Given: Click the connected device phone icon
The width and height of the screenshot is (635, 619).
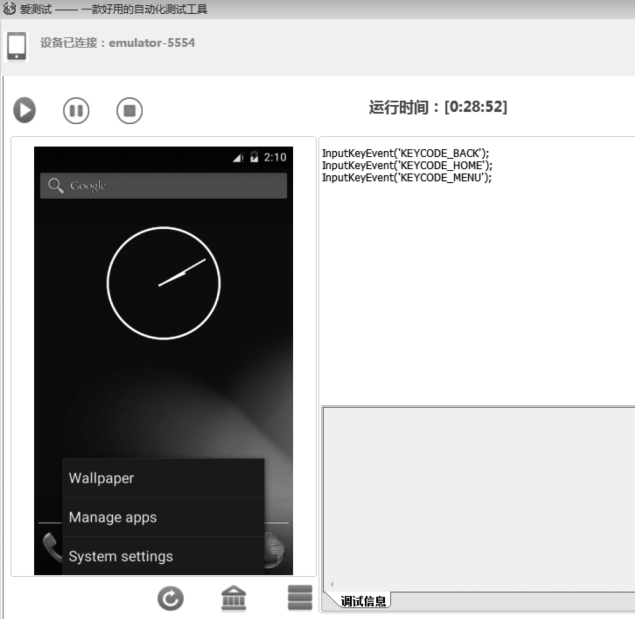Looking at the screenshot, I should coord(17,46).
